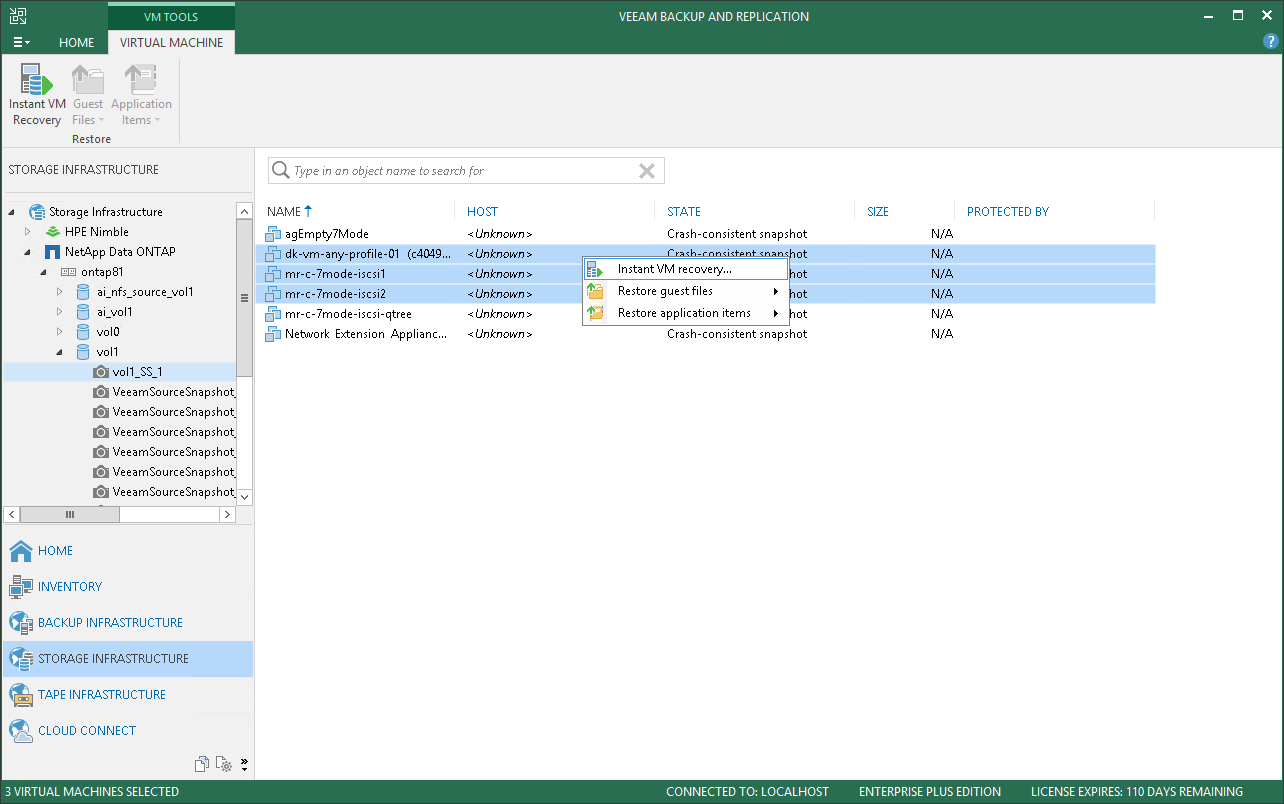Click tree horizontal scroll-left arrow

pyautogui.click(x=13, y=514)
